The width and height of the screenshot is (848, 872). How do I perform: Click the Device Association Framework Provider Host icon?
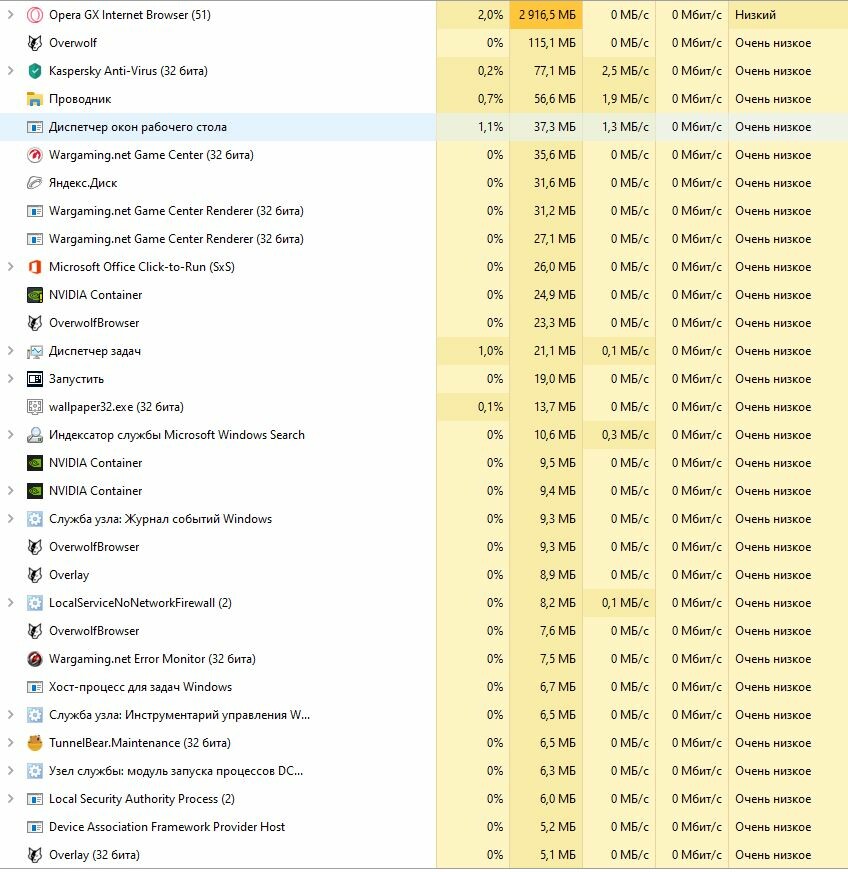point(34,827)
